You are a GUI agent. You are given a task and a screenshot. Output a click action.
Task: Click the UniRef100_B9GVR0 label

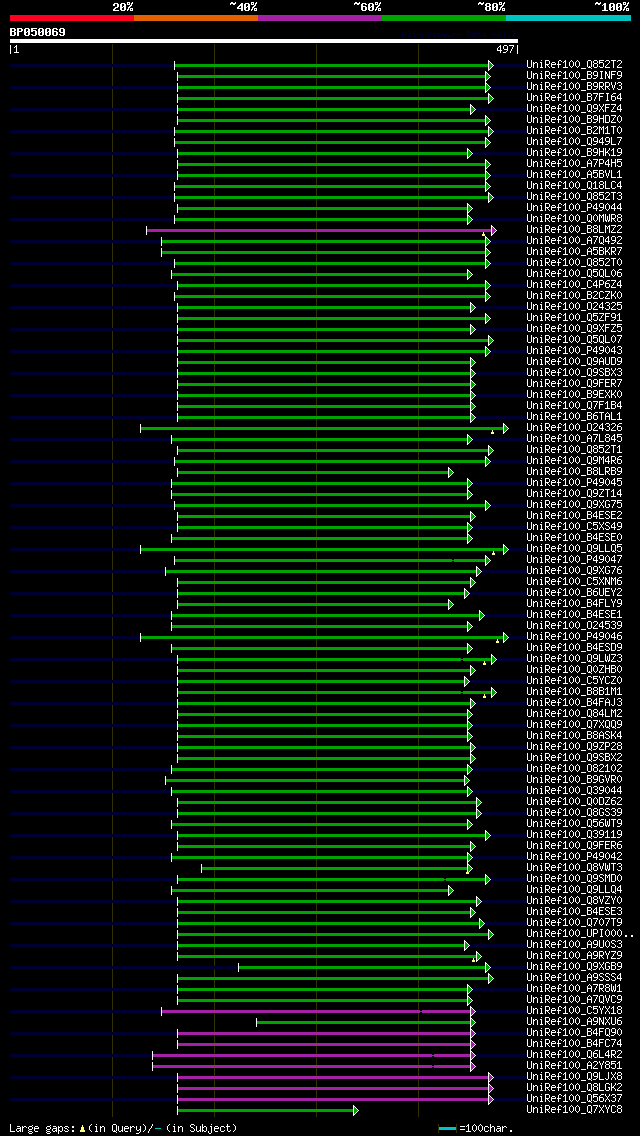click(x=574, y=780)
